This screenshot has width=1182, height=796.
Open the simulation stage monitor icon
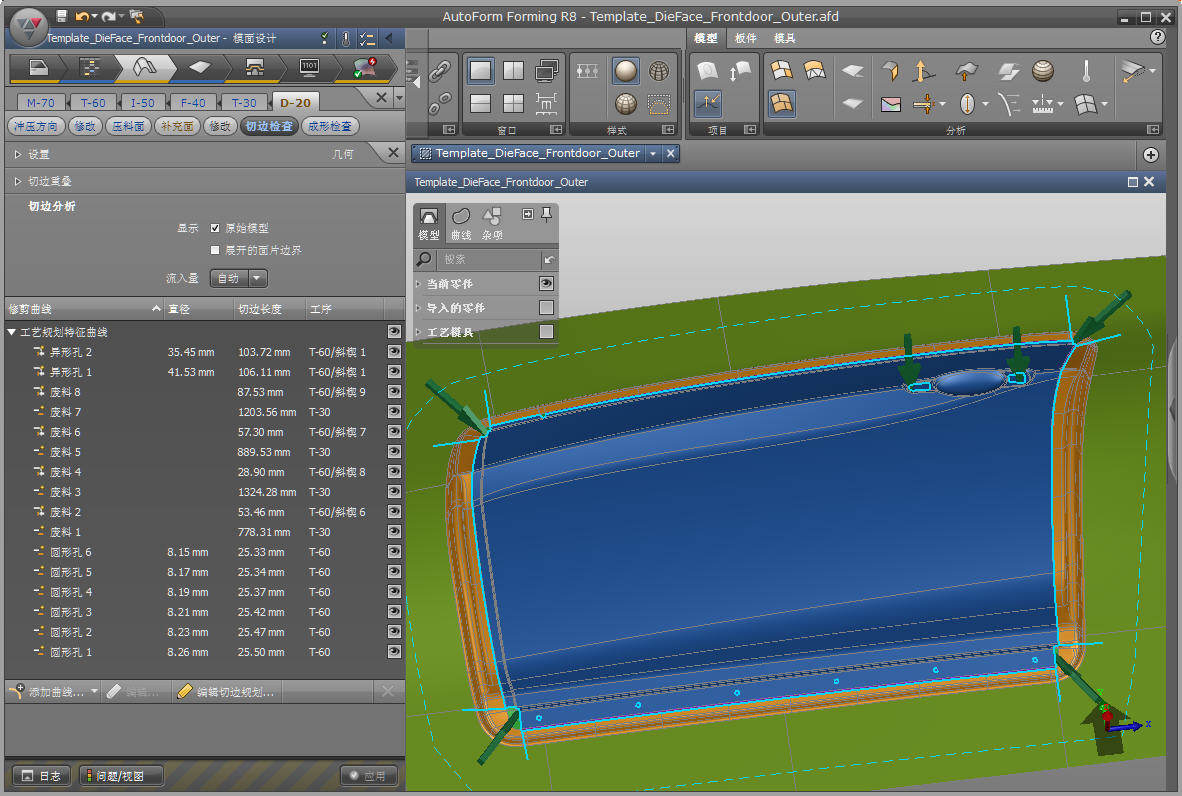[x=309, y=68]
